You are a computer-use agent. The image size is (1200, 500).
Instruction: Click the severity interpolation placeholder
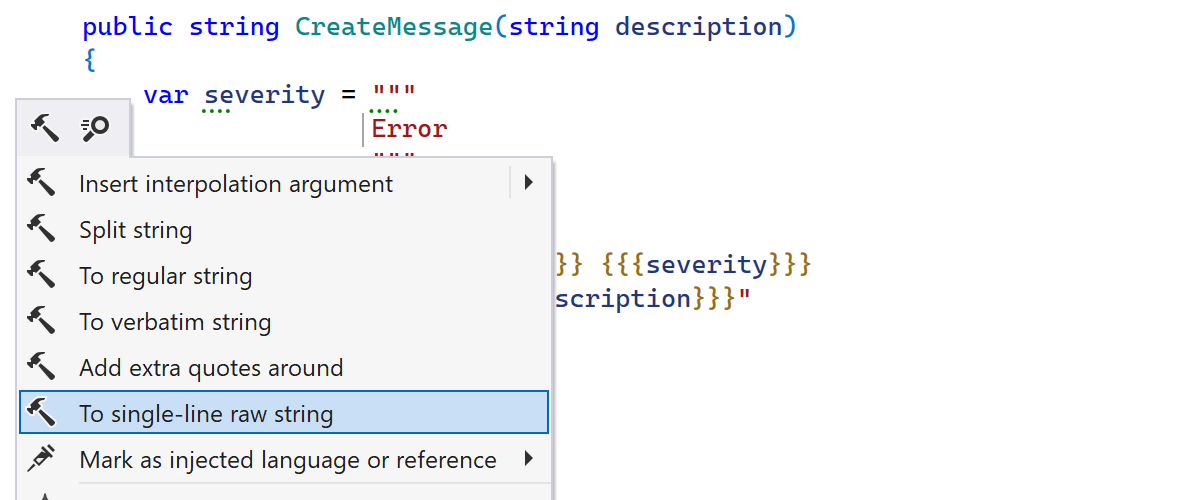707,265
